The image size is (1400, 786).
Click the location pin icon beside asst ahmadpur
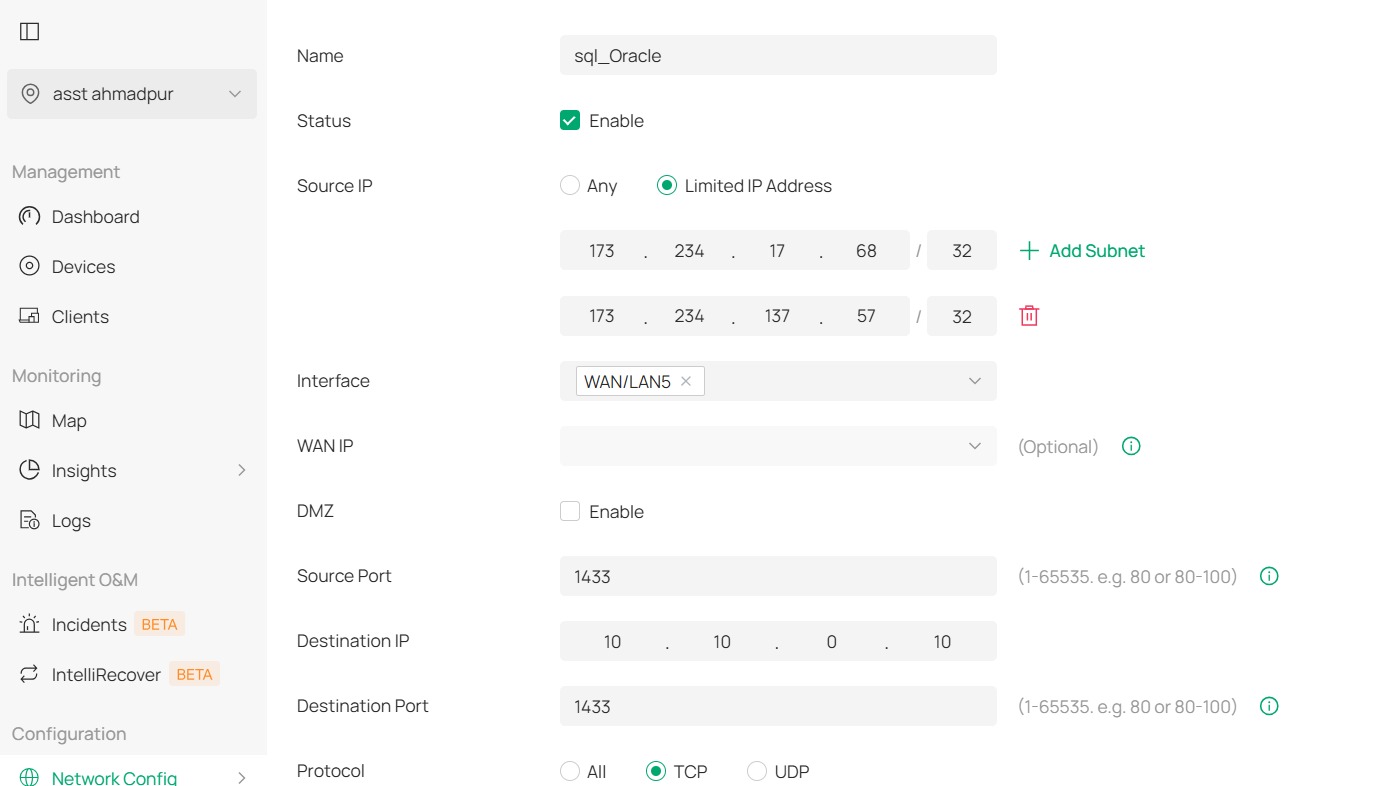[31, 94]
